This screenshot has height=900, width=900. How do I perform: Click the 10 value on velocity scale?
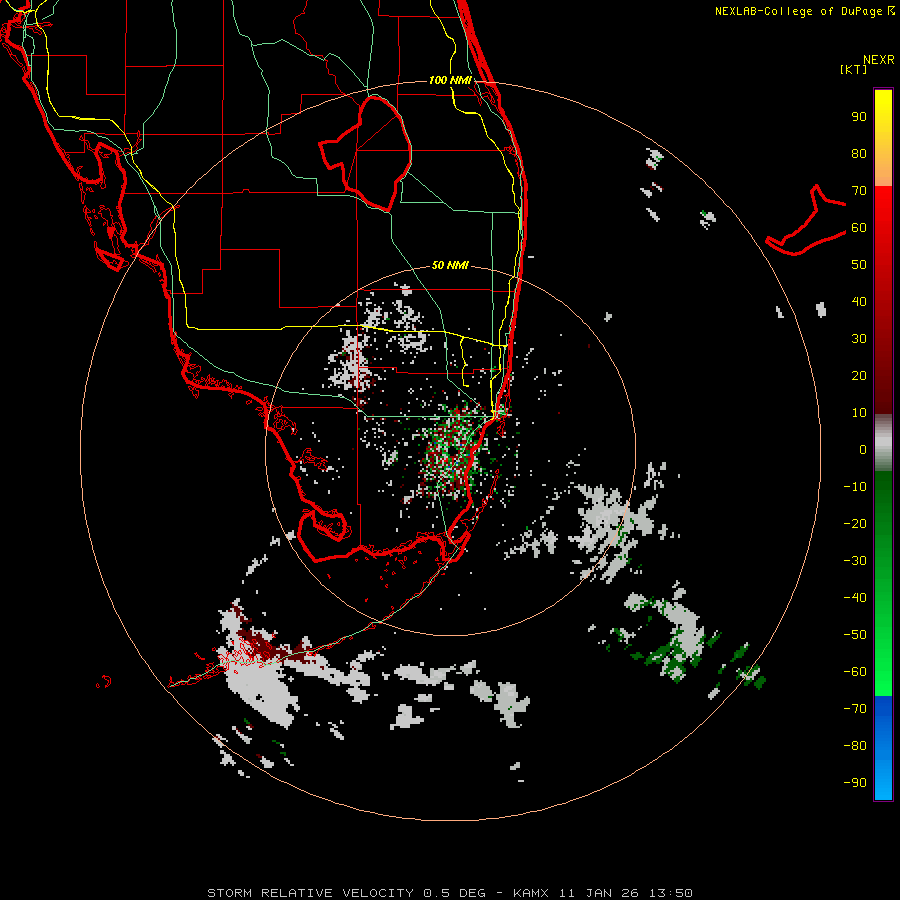coord(859,413)
